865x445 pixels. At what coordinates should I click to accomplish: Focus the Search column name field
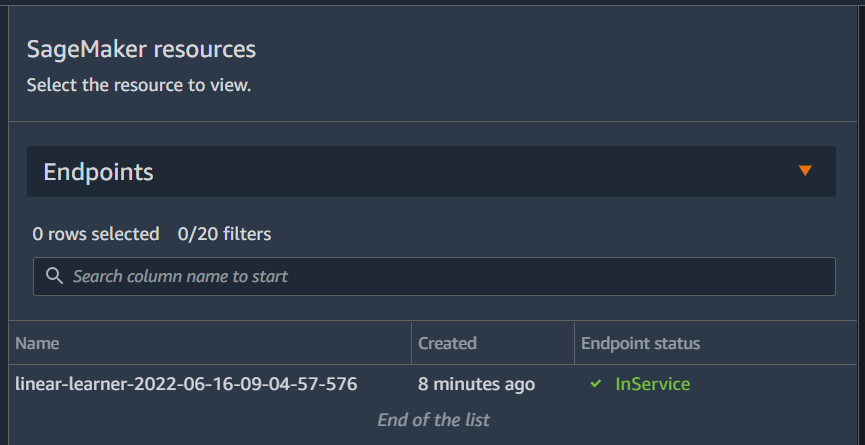coord(434,276)
